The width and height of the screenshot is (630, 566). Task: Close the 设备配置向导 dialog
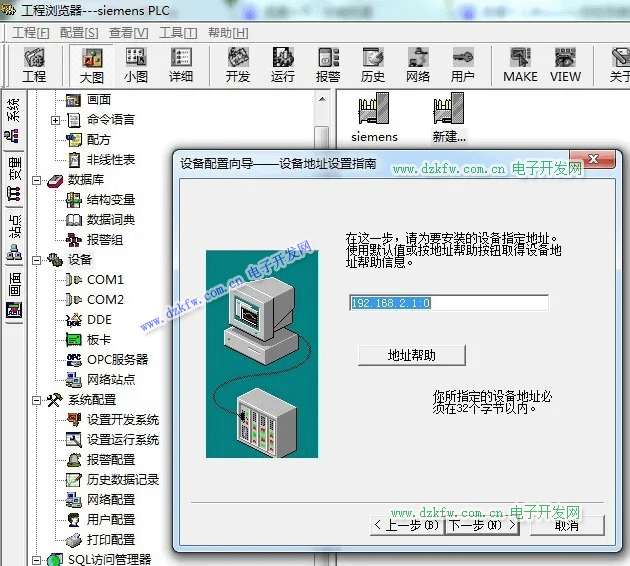(593, 159)
